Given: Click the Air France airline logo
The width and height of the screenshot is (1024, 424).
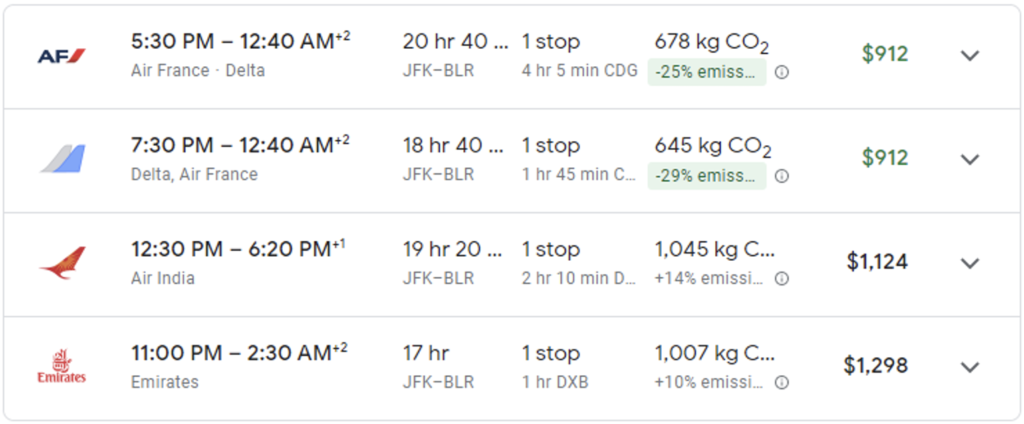Looking at the screenshot, I should point(62,56).
